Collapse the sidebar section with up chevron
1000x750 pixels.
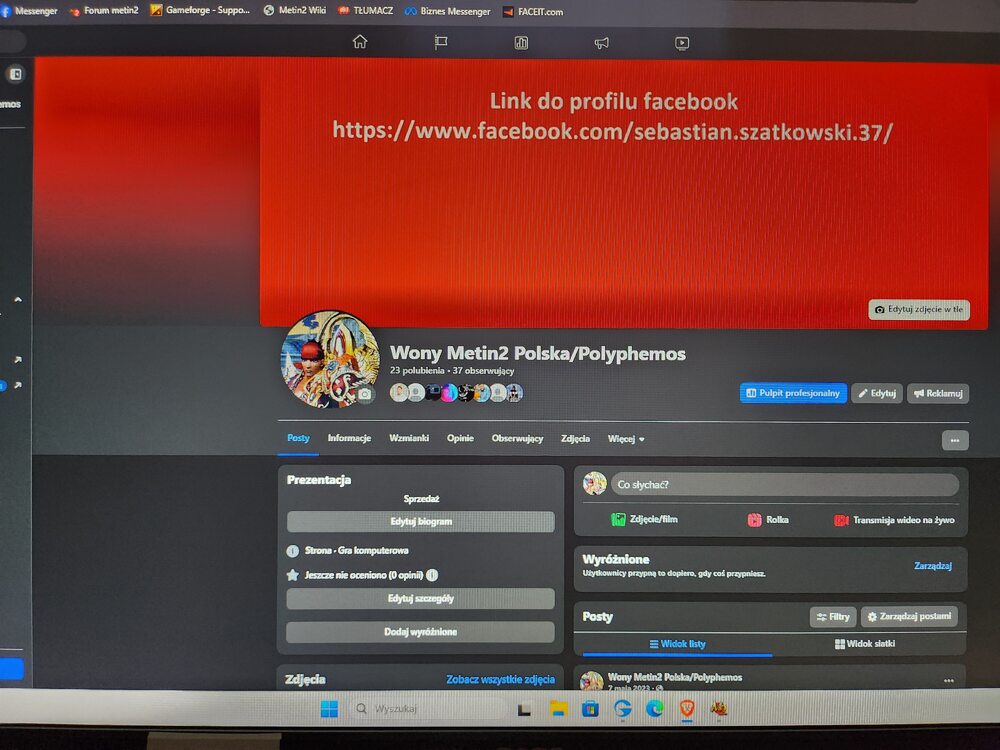tap(18, 299)
